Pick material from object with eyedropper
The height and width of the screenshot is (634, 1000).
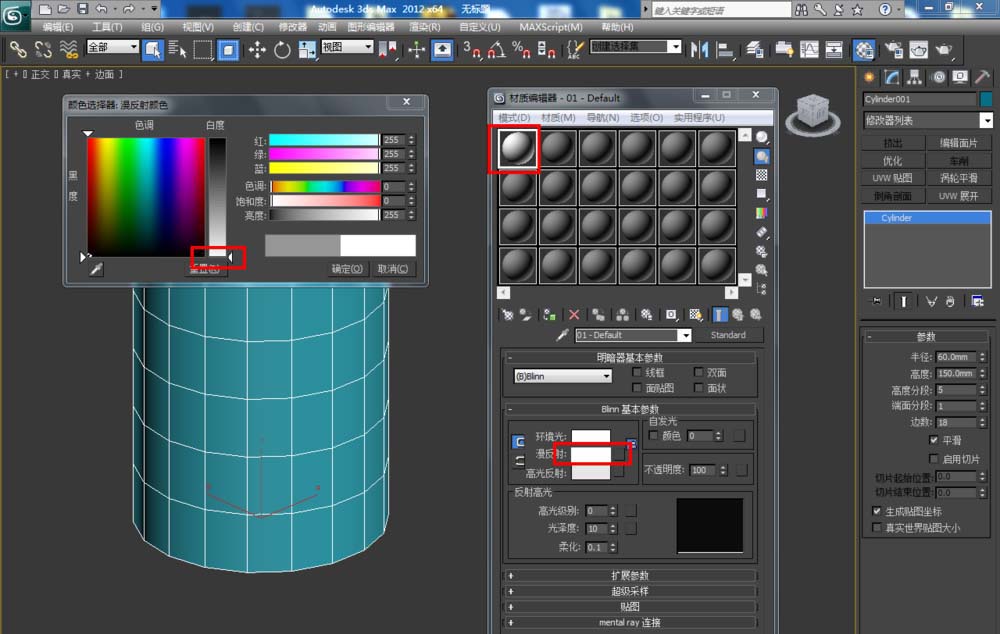[563, 336]
